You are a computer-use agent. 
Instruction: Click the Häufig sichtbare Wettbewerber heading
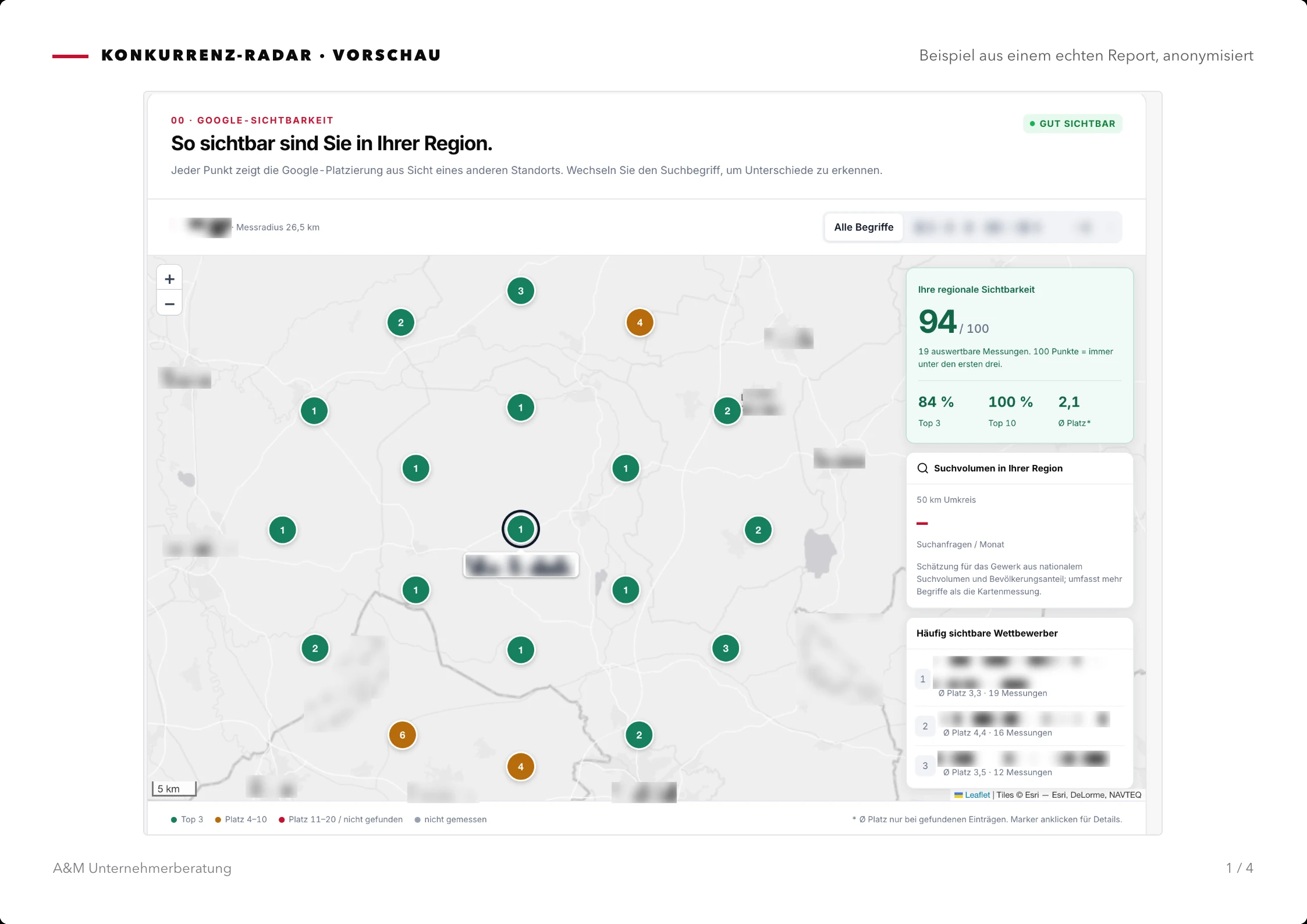coord(987,633)
